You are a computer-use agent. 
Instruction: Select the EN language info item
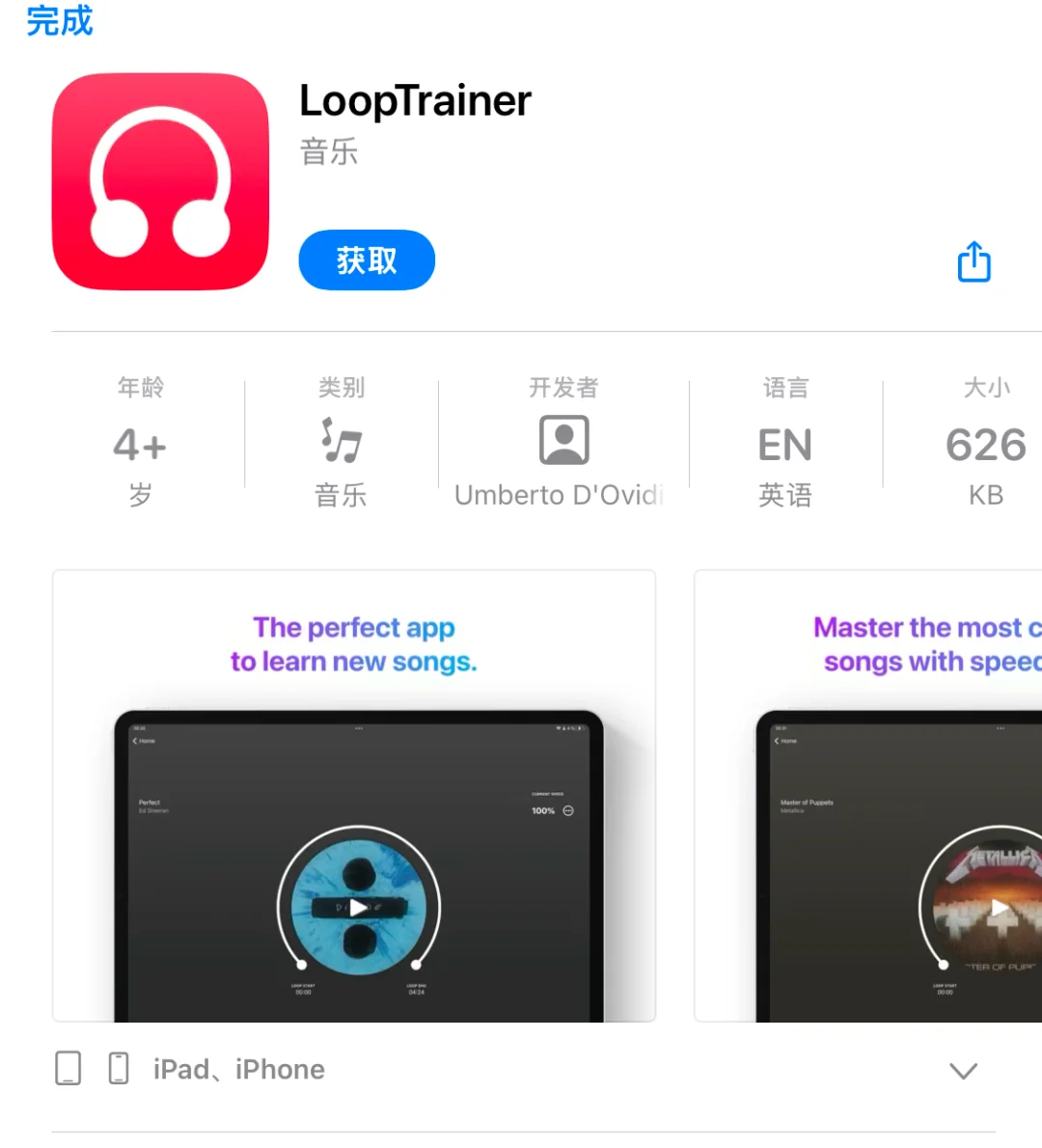[x=785, y=442]
